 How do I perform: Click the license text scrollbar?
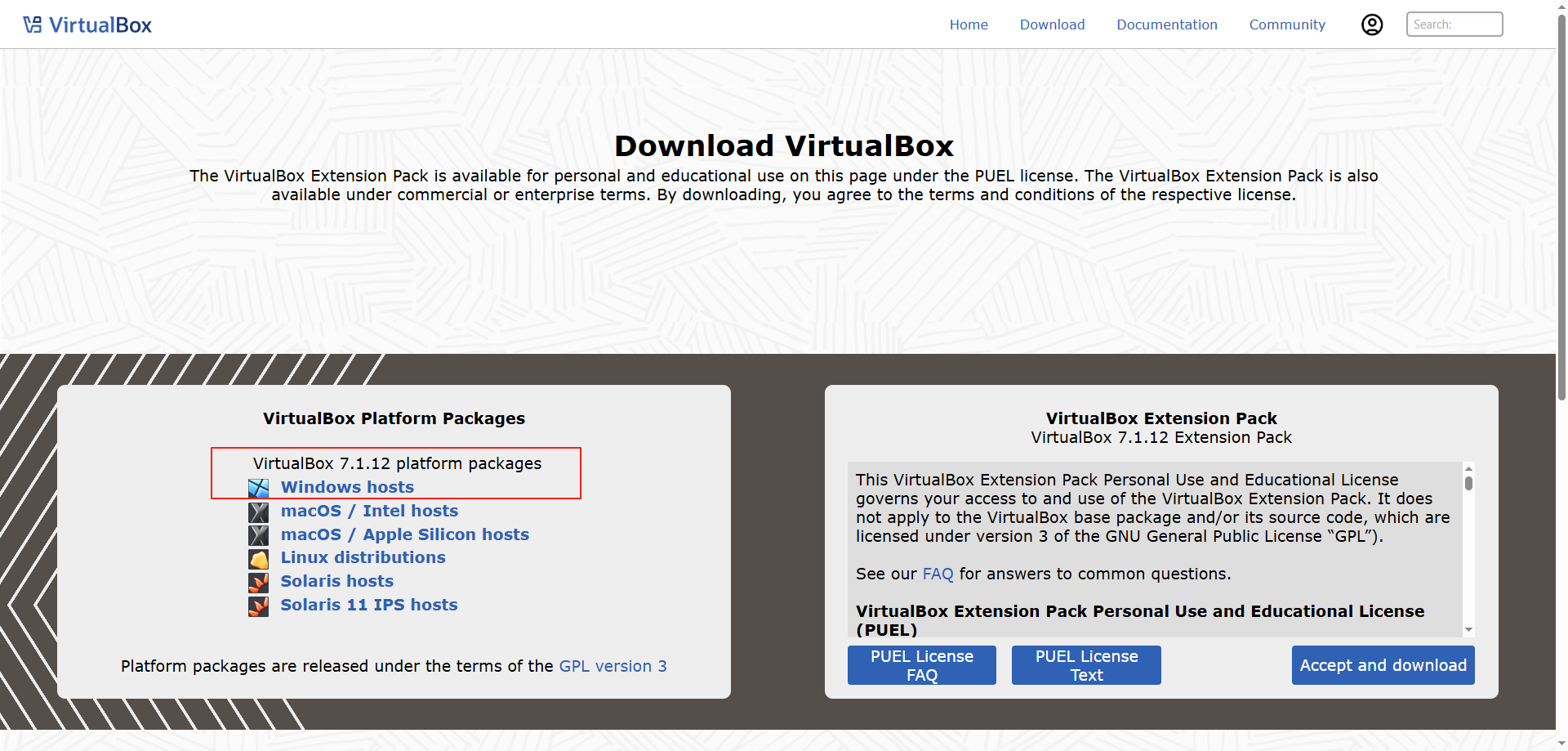pos(1468,484)
